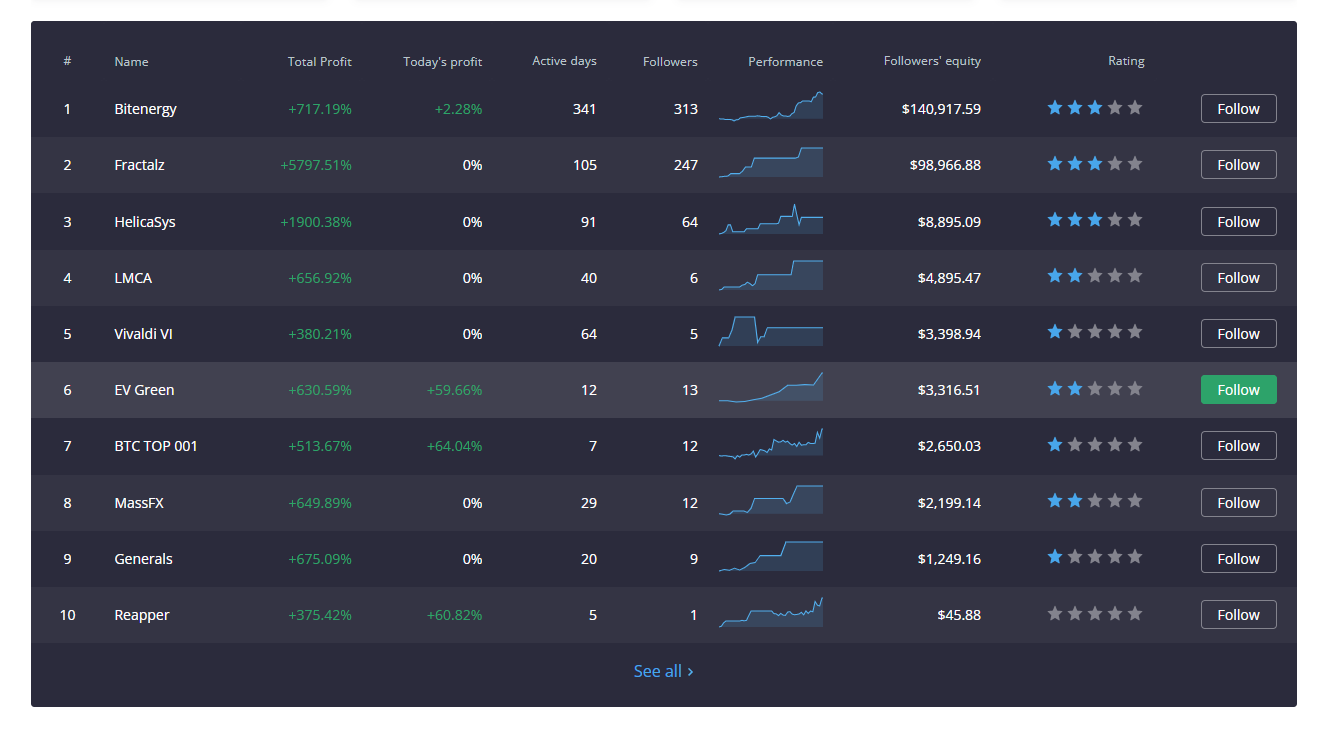Follow the Fractalz strategy
The height and width of the screenshot is (736, 1327).
(x=1238, y=165)
